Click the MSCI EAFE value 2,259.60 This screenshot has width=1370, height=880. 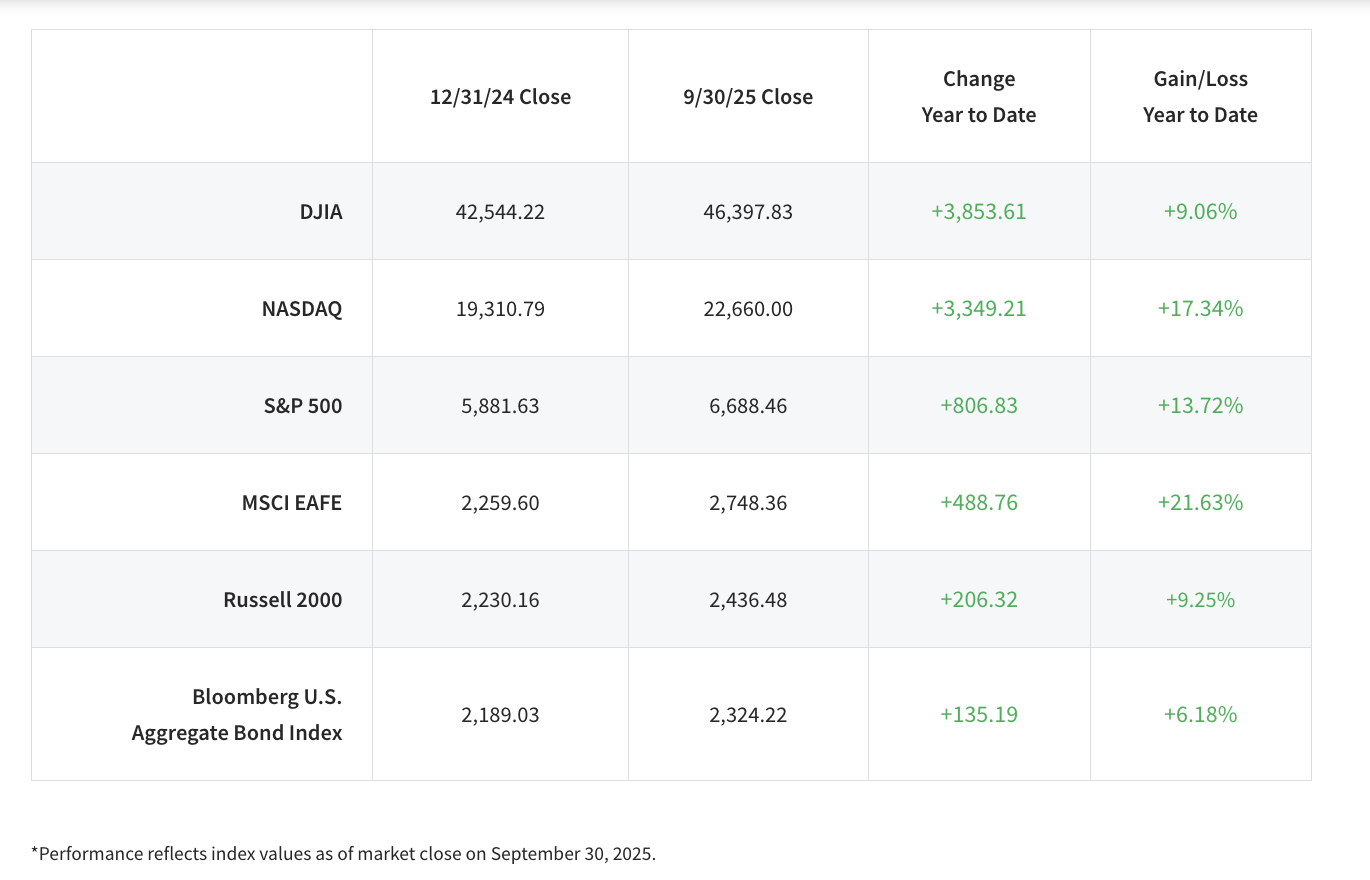[500, 503]
